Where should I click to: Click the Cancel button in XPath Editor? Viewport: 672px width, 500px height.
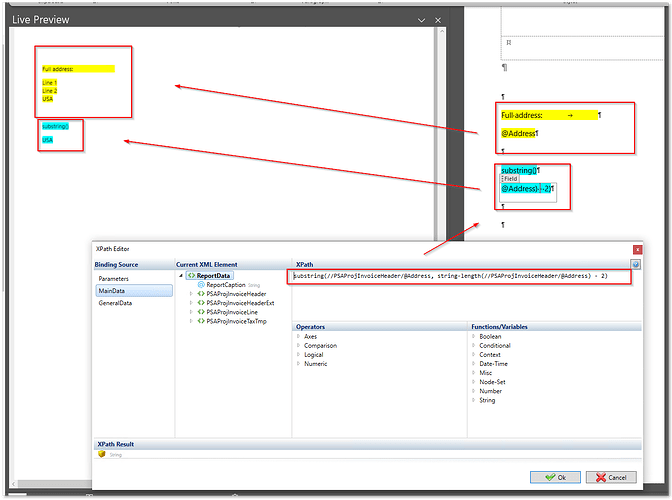click(x=611, y=477)
